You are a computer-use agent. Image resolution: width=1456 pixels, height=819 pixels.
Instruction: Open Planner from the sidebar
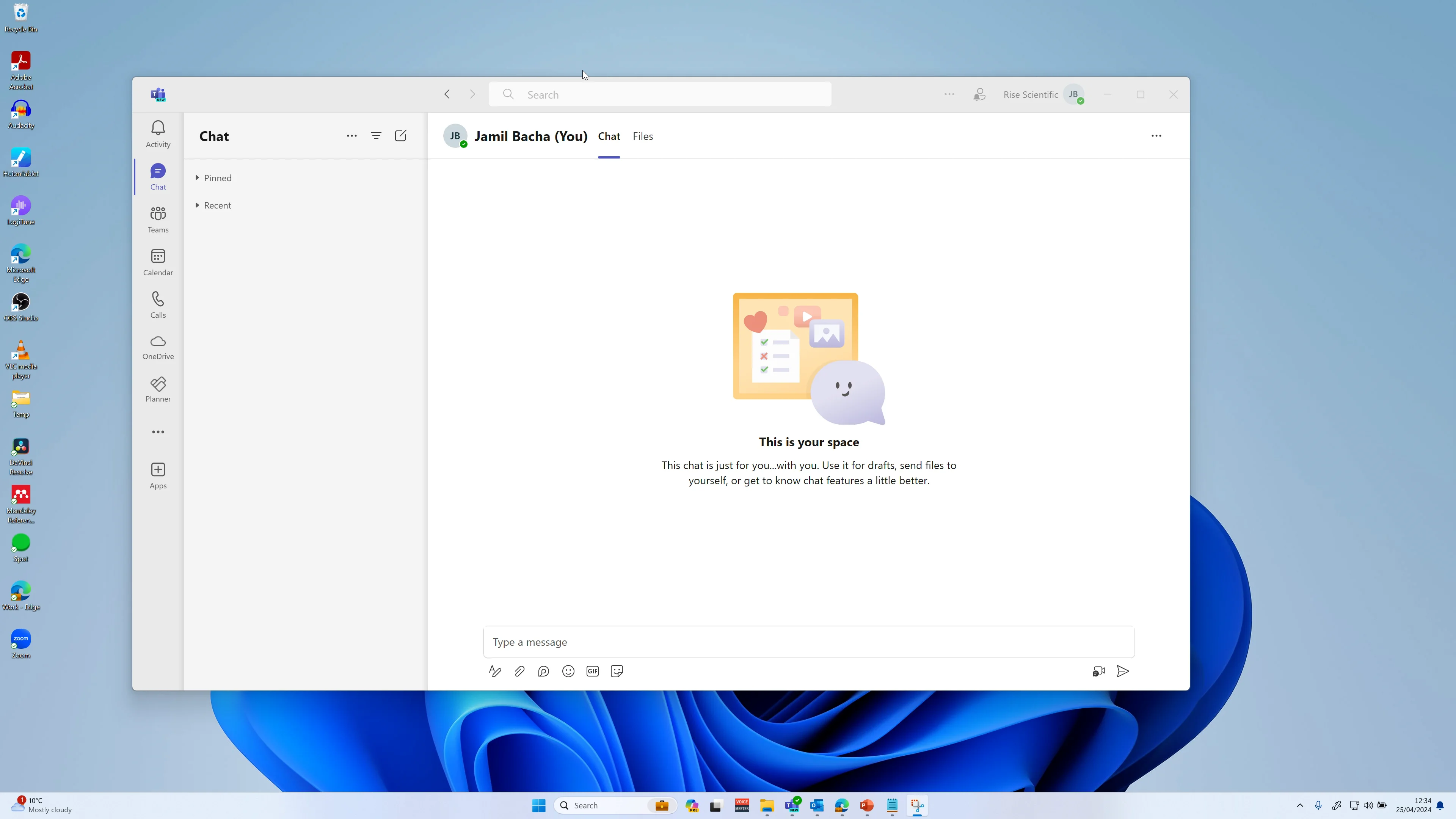pos(158,389)
